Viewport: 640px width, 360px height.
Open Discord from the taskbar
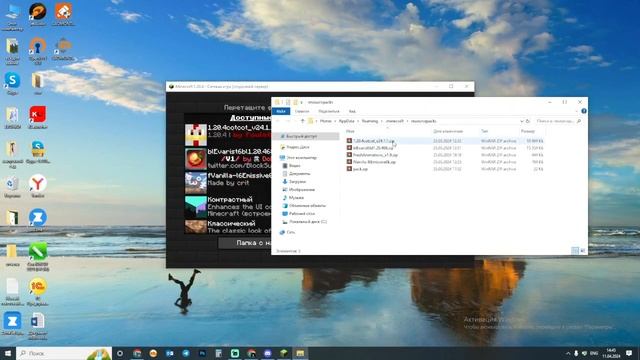(267, 353)
